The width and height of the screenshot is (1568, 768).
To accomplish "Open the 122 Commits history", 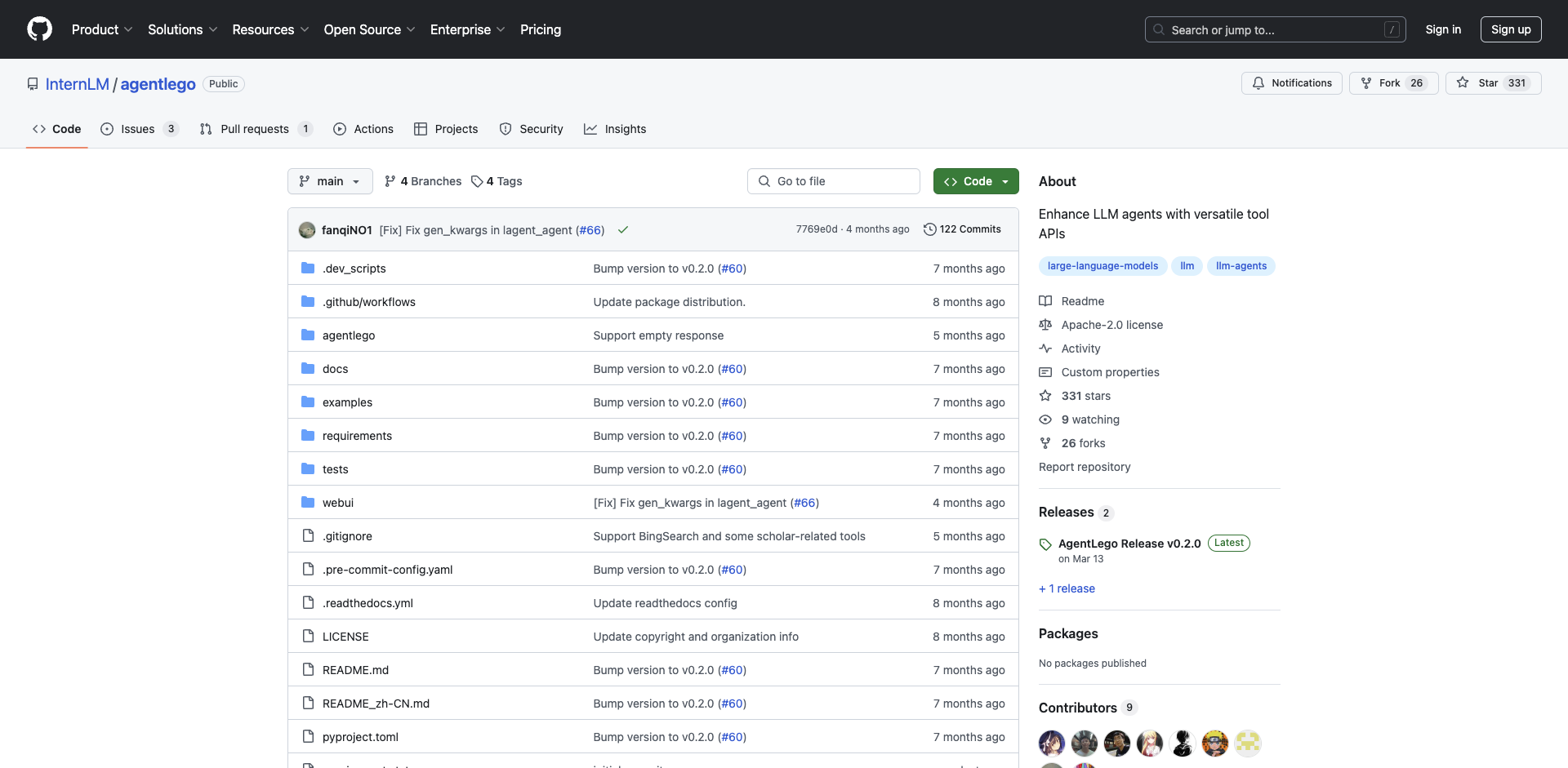I will point(962,229).
